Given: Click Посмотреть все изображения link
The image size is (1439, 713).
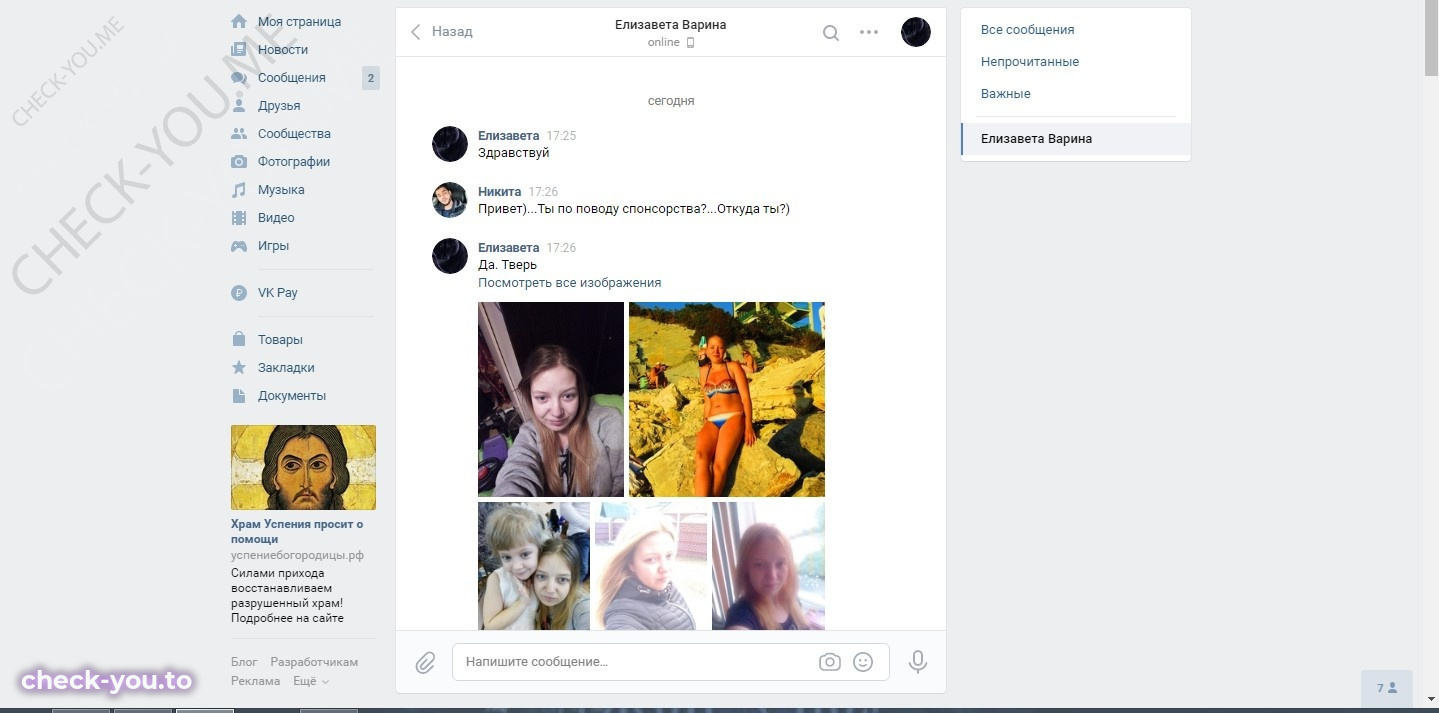Looking at the screenshot, I should 570,283.
